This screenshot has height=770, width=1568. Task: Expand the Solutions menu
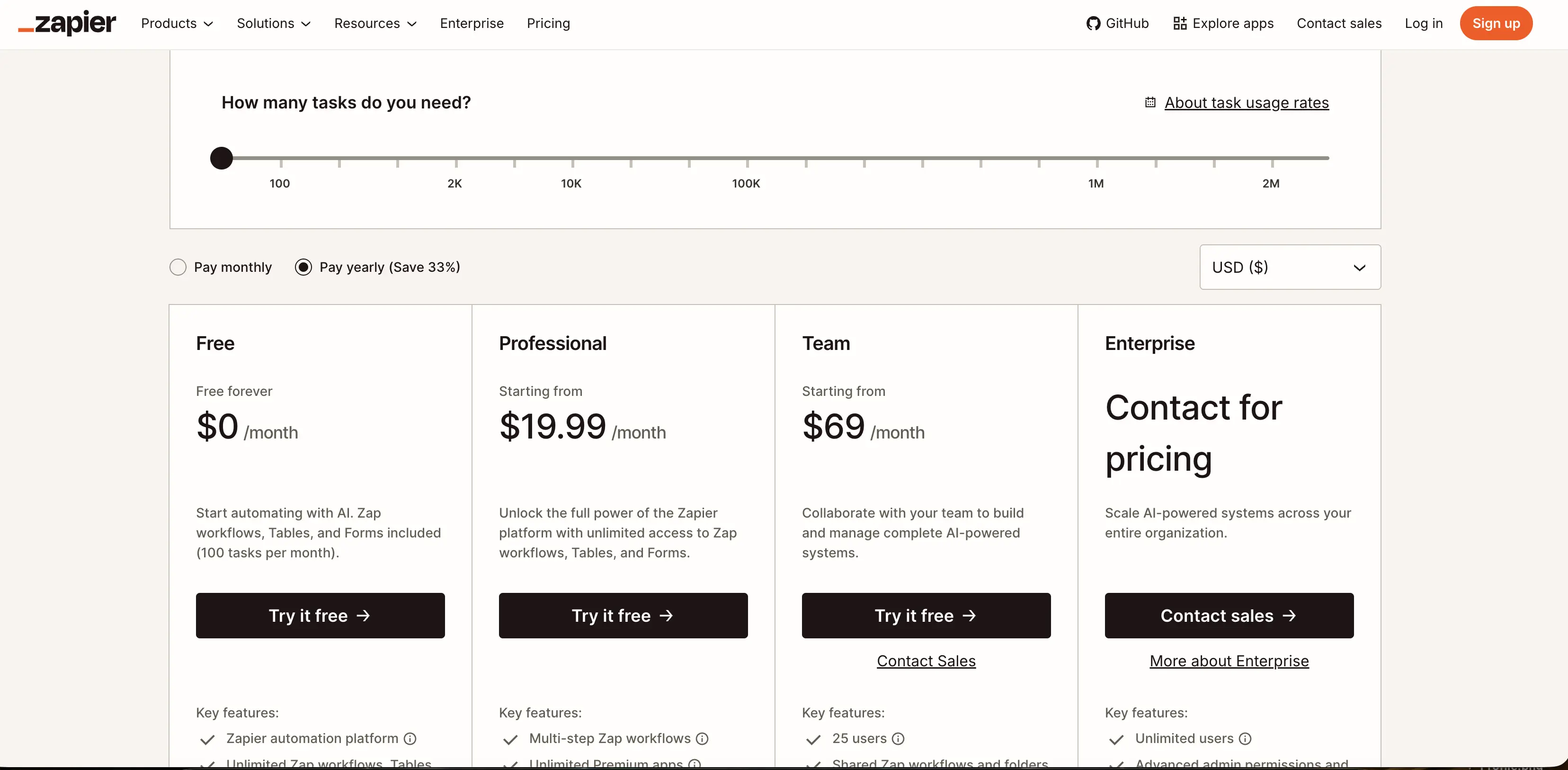[x=274, y=23]
